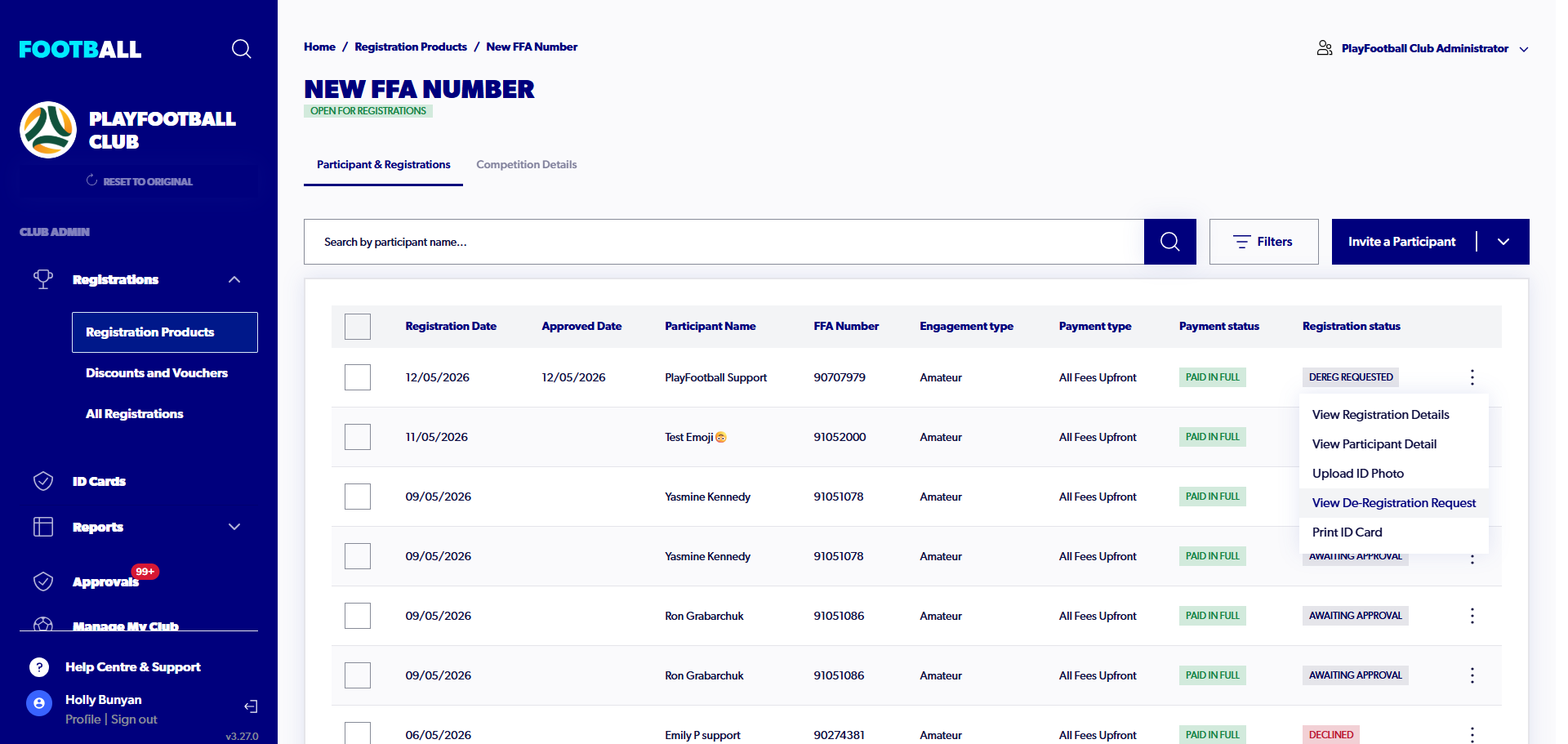
Task: Sort by the Registration Date column header
Action: point(451,326)
